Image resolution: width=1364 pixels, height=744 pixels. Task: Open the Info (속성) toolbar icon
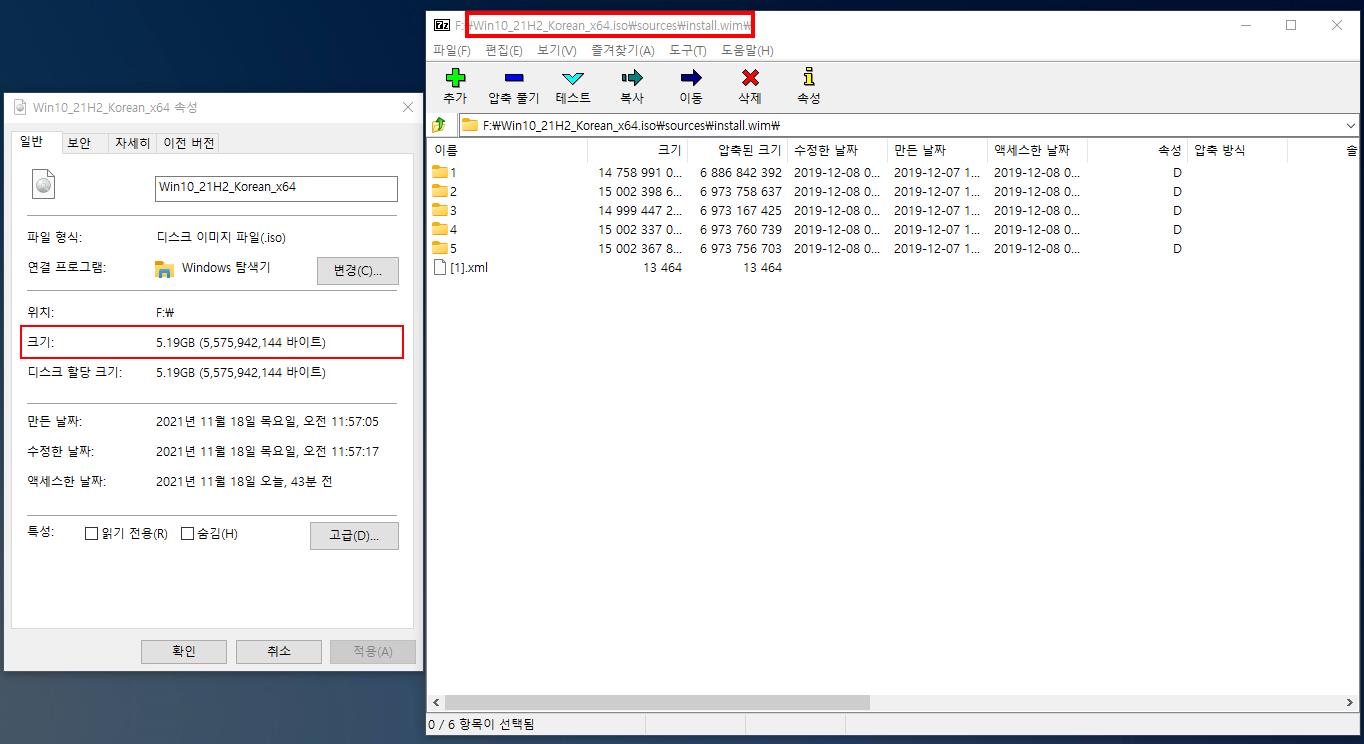pos(809,77)
